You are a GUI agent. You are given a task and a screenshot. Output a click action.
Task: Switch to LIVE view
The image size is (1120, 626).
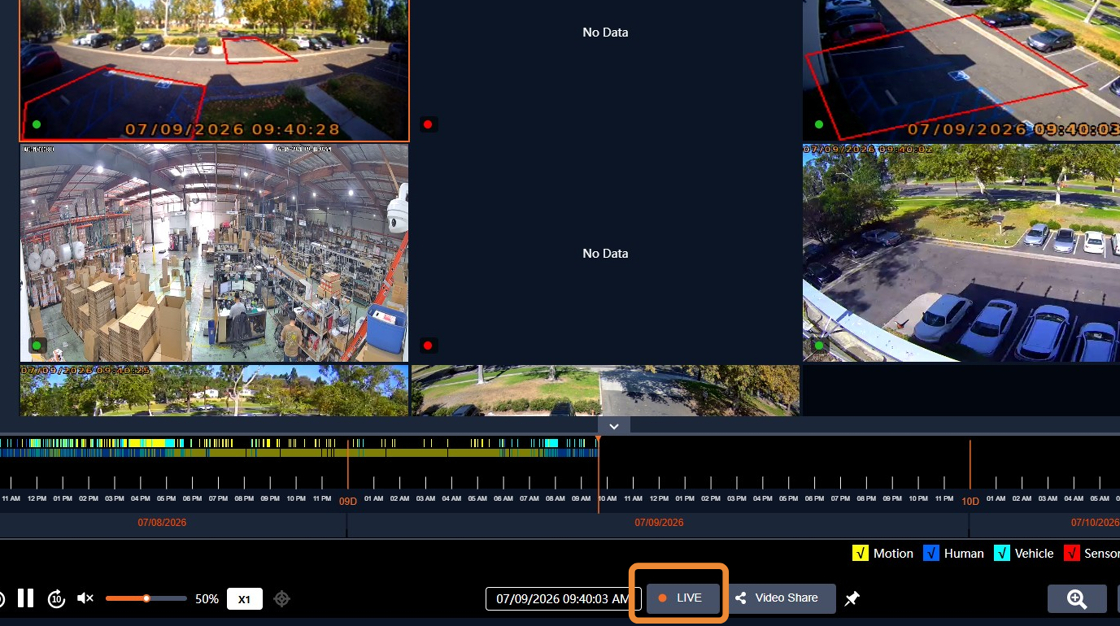pyautogui.click(x=682, y=598)
